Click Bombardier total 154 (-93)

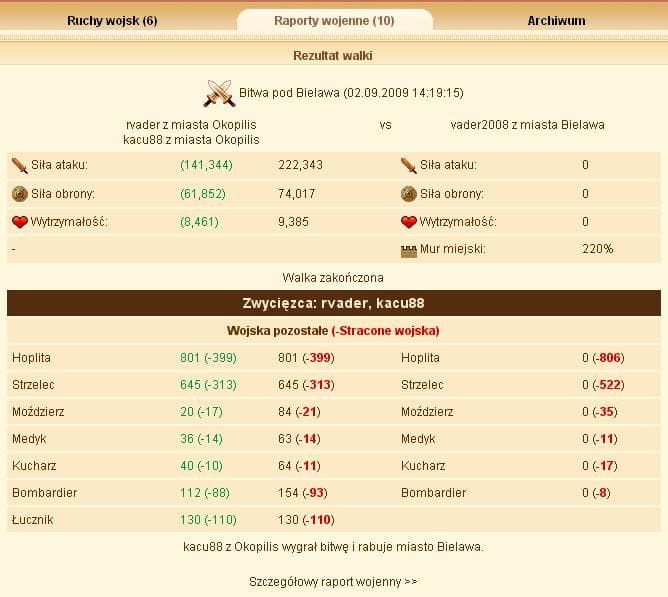pos(303,493)
